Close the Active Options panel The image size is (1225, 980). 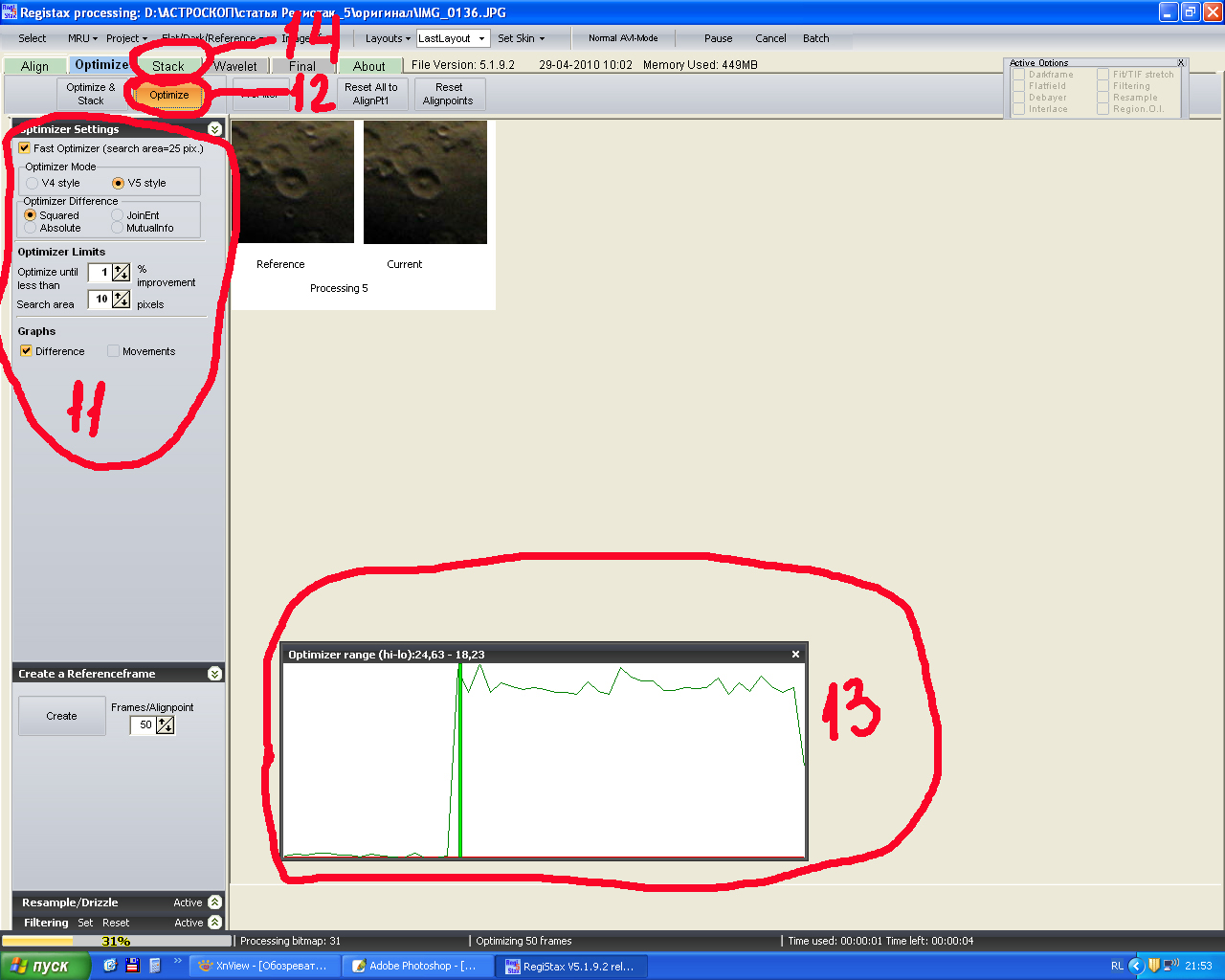coord(1181,63)
